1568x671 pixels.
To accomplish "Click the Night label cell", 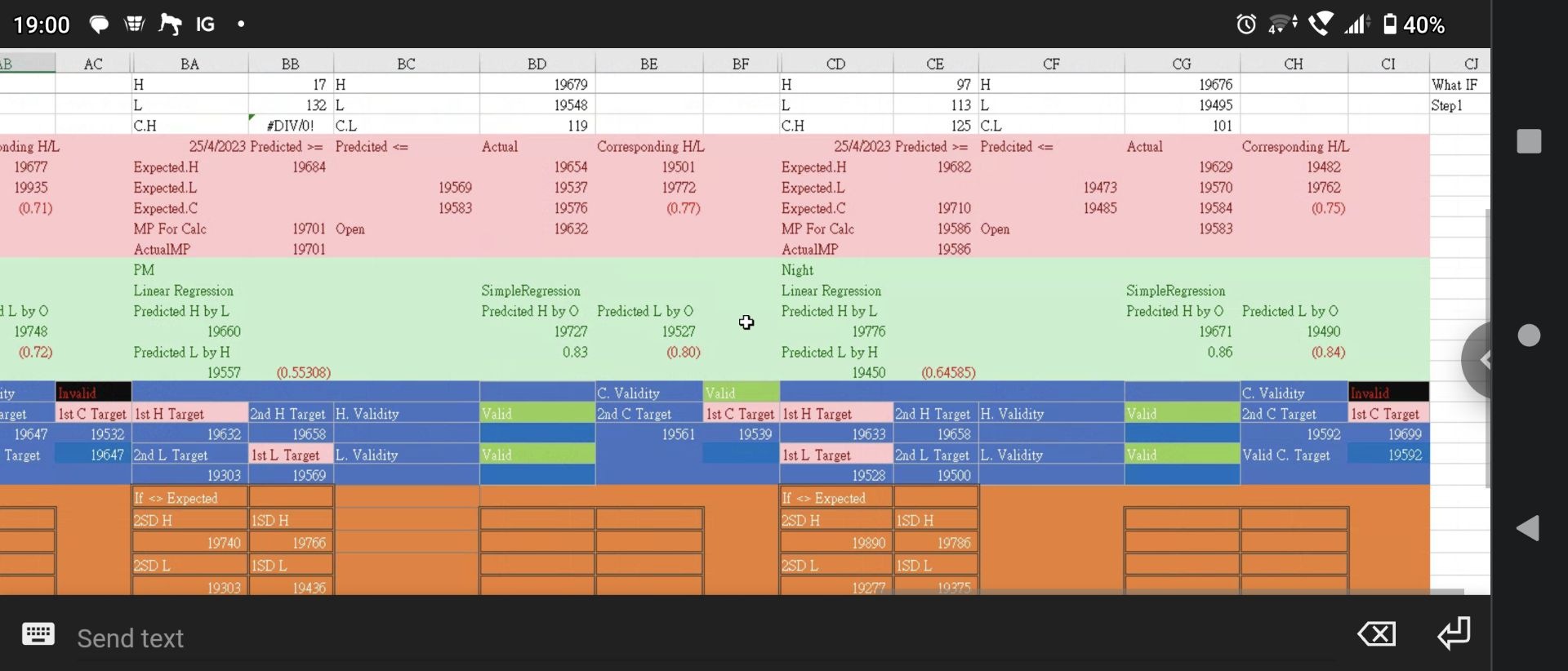I will click(x=835, y=270).
